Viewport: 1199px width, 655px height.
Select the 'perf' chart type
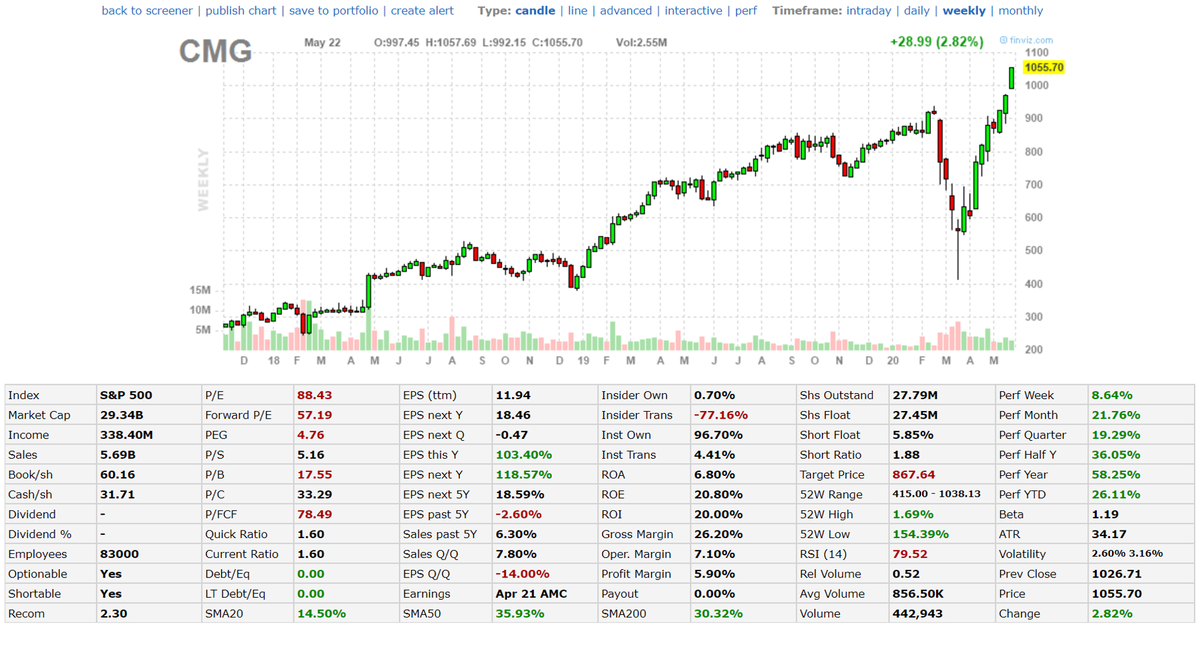pos(746,11)
